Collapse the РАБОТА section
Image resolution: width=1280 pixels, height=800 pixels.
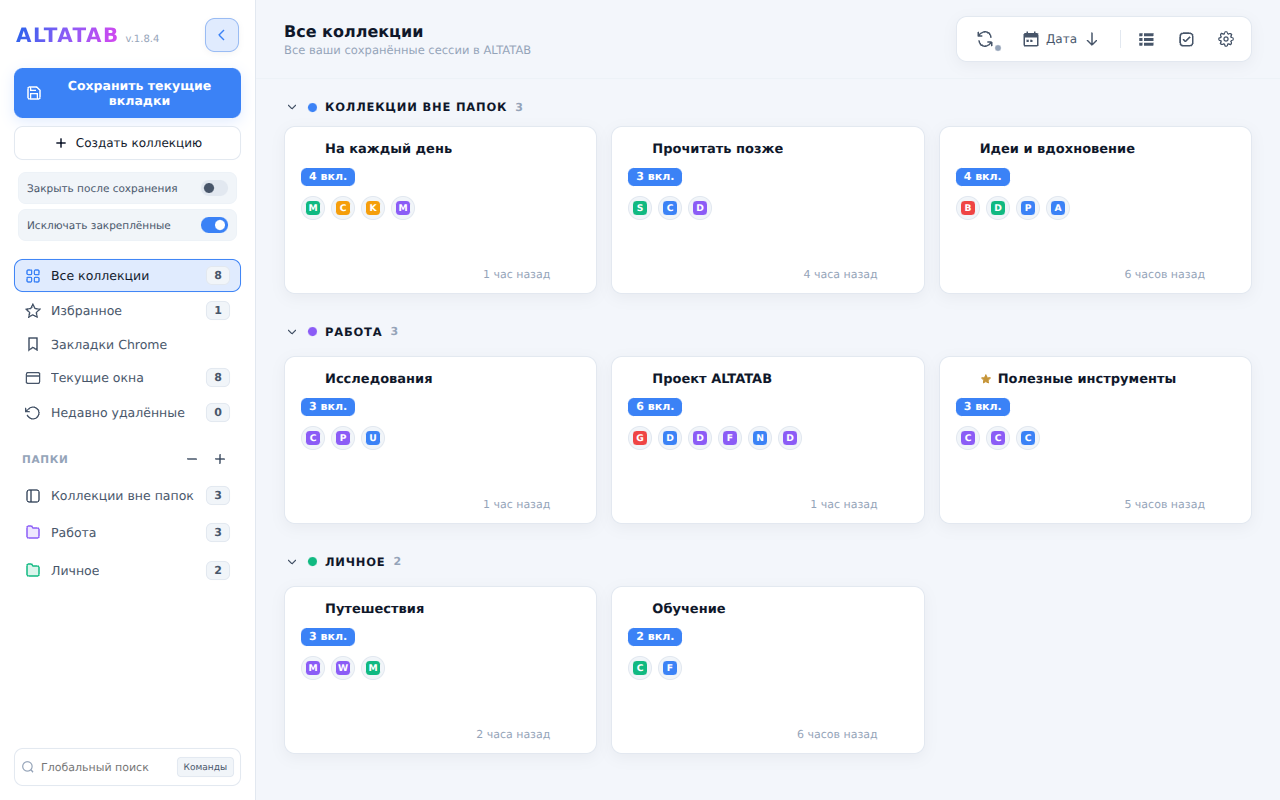(292, 332)
